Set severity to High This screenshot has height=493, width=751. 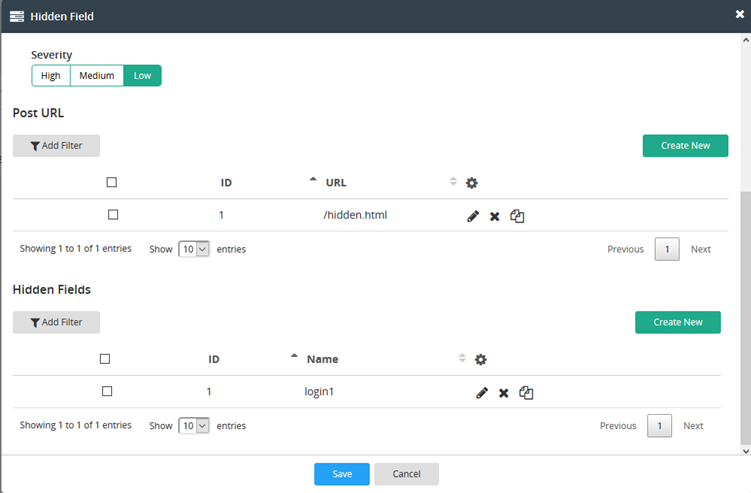tap(51, 76)
